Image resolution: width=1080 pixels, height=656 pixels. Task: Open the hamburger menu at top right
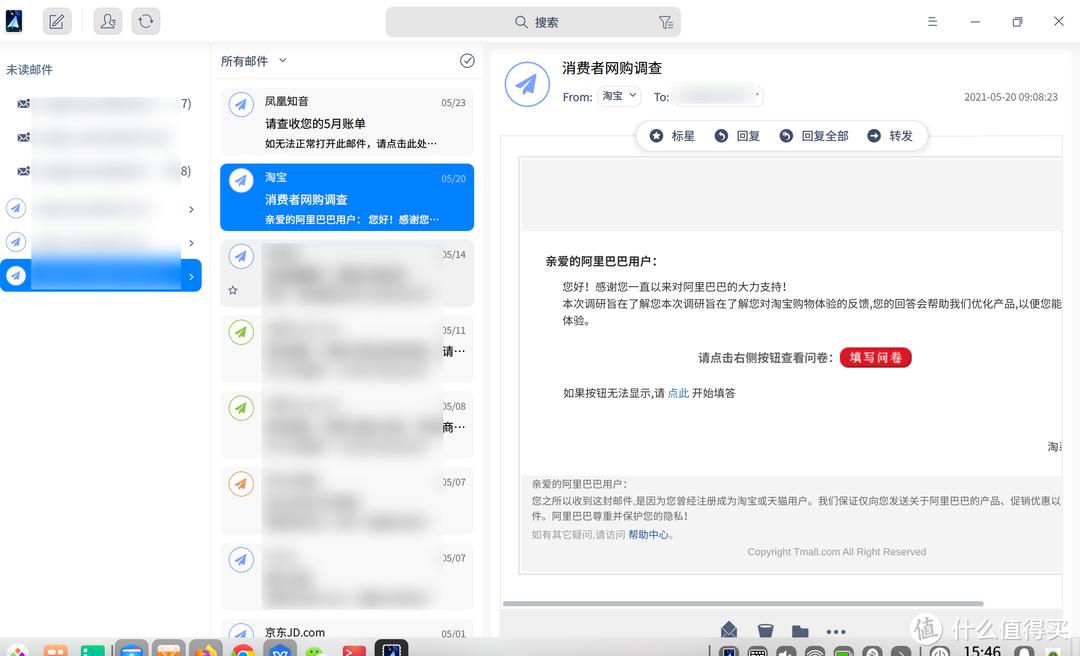tap(932, 21)
